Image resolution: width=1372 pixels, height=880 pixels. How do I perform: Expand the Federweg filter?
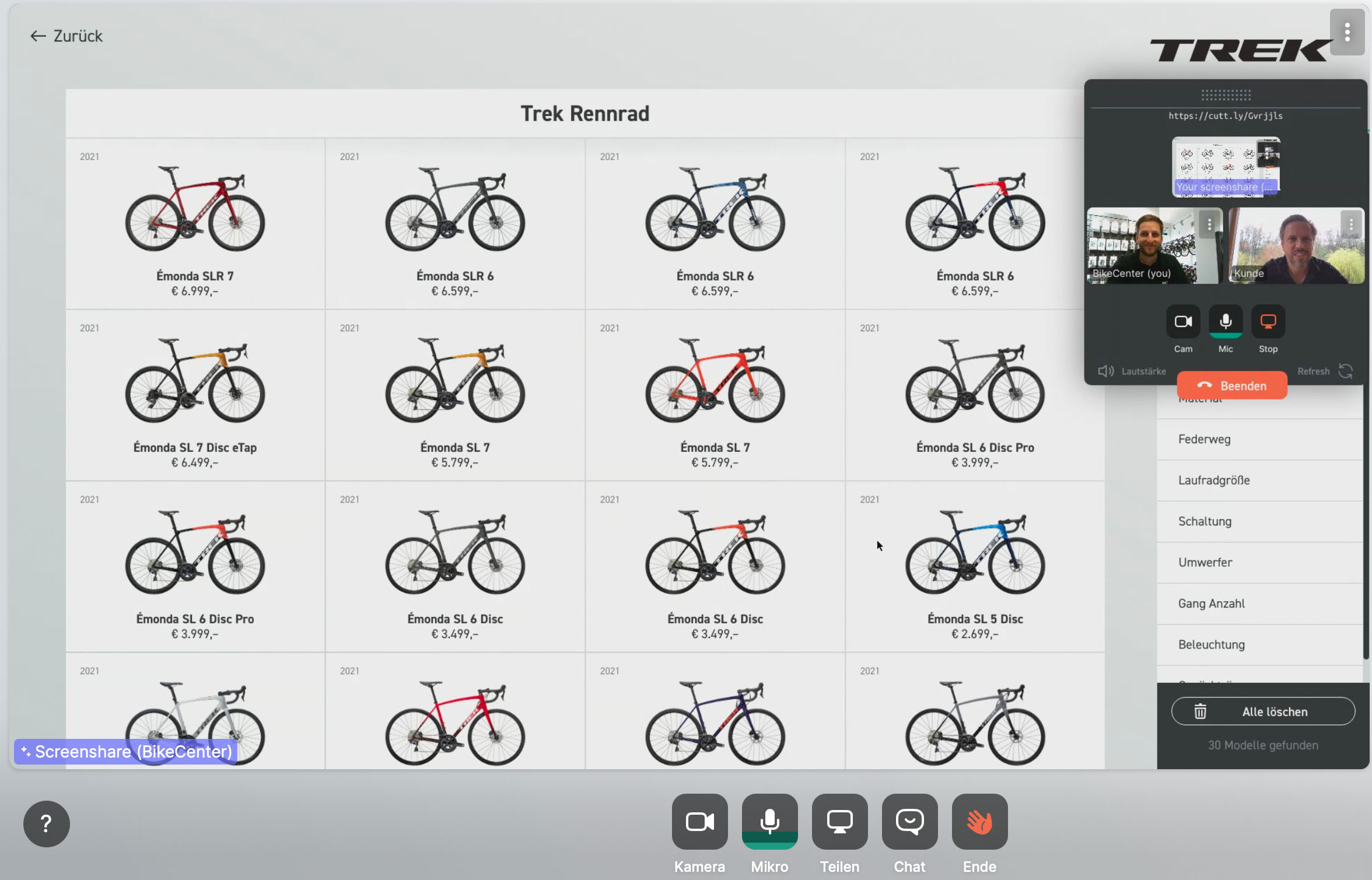coord(1259,439)
